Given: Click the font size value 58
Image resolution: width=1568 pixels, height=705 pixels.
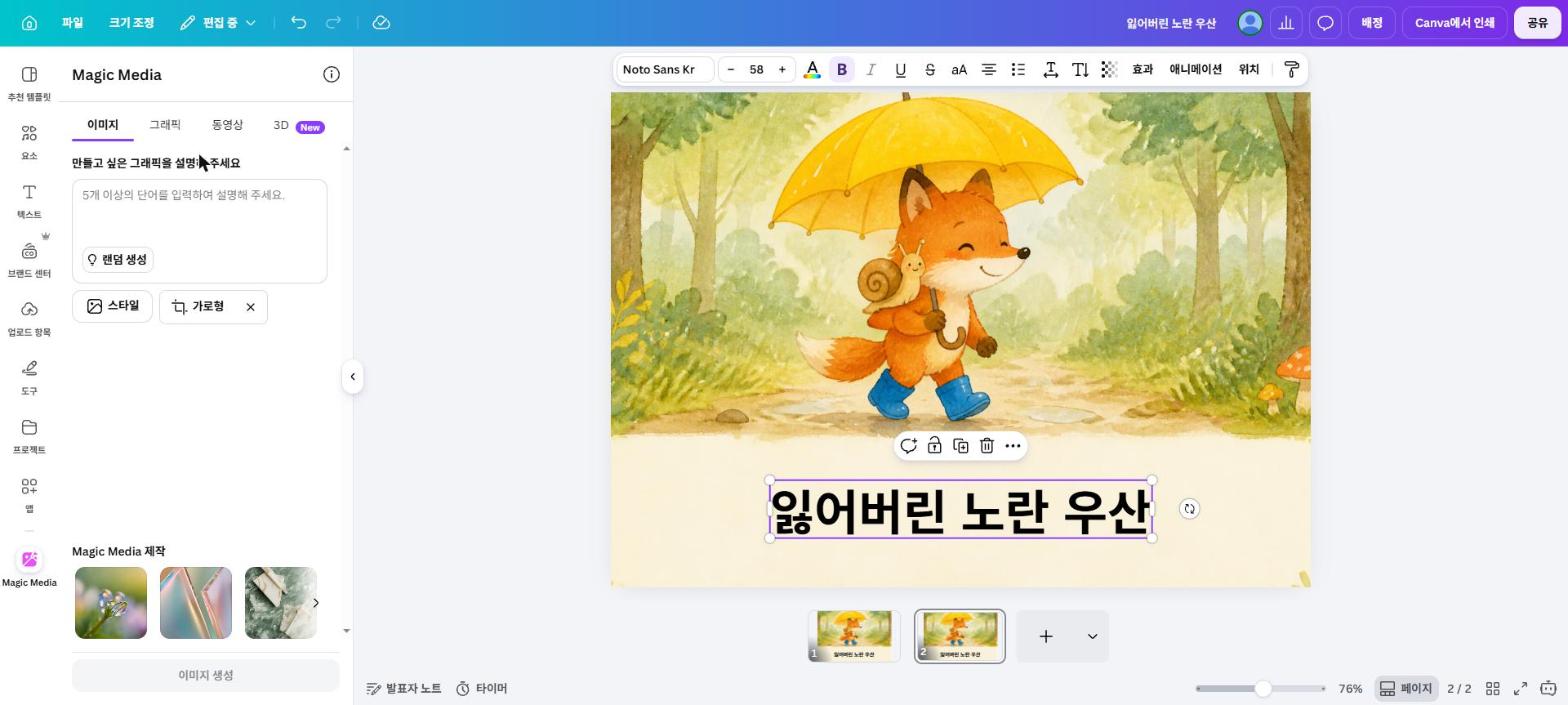Looking at the screenshot, I should (756, 69).
